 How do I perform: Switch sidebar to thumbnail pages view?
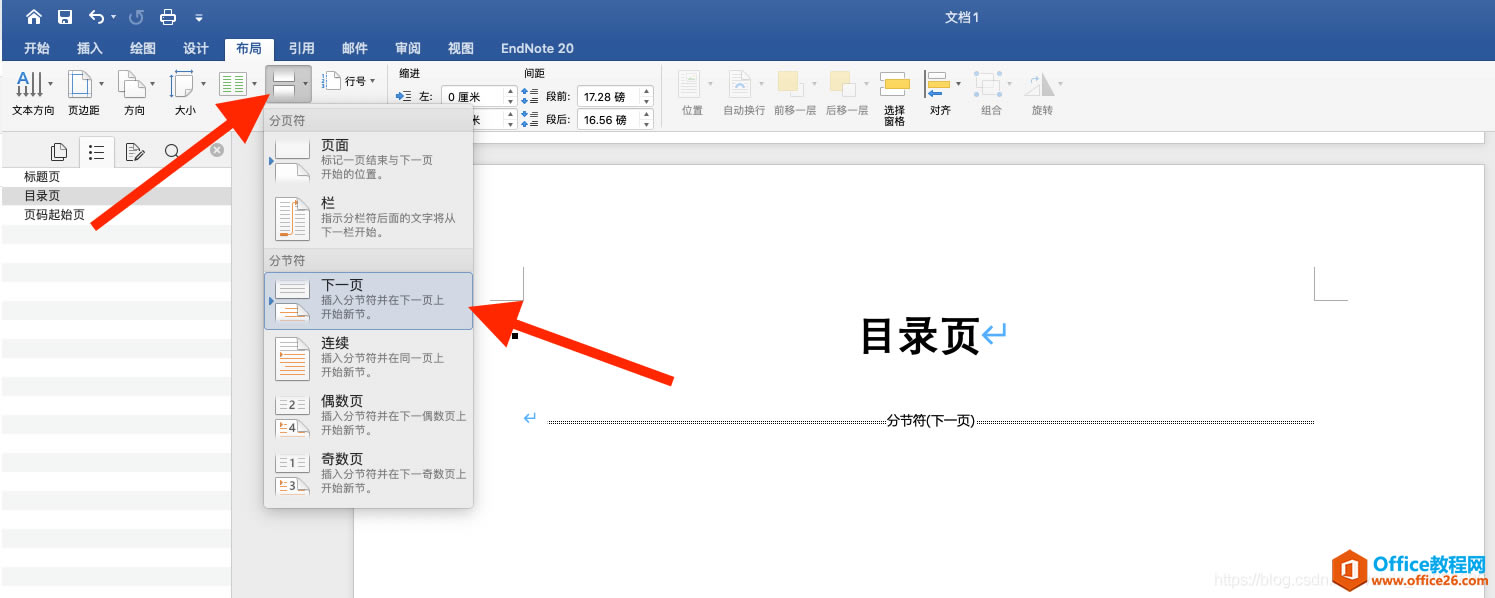(x=58, y=151)
